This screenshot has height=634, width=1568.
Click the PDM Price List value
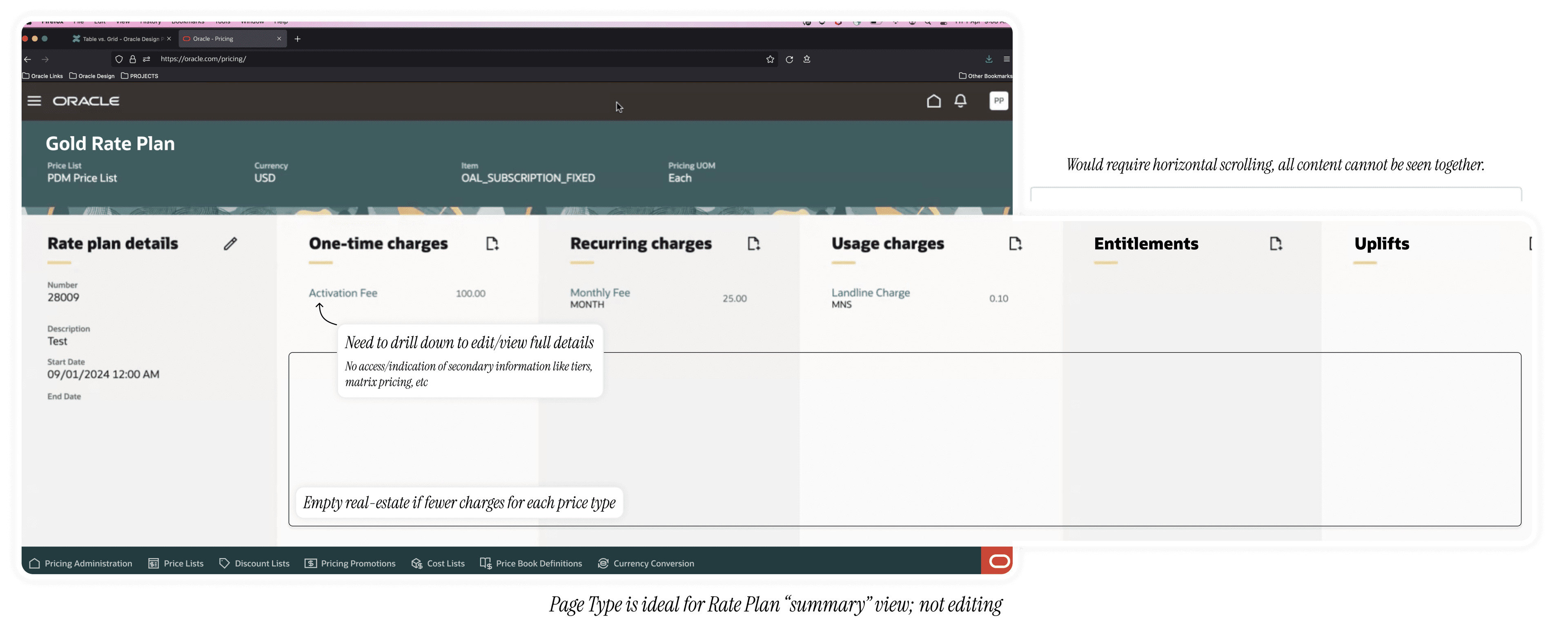point(82,178)
